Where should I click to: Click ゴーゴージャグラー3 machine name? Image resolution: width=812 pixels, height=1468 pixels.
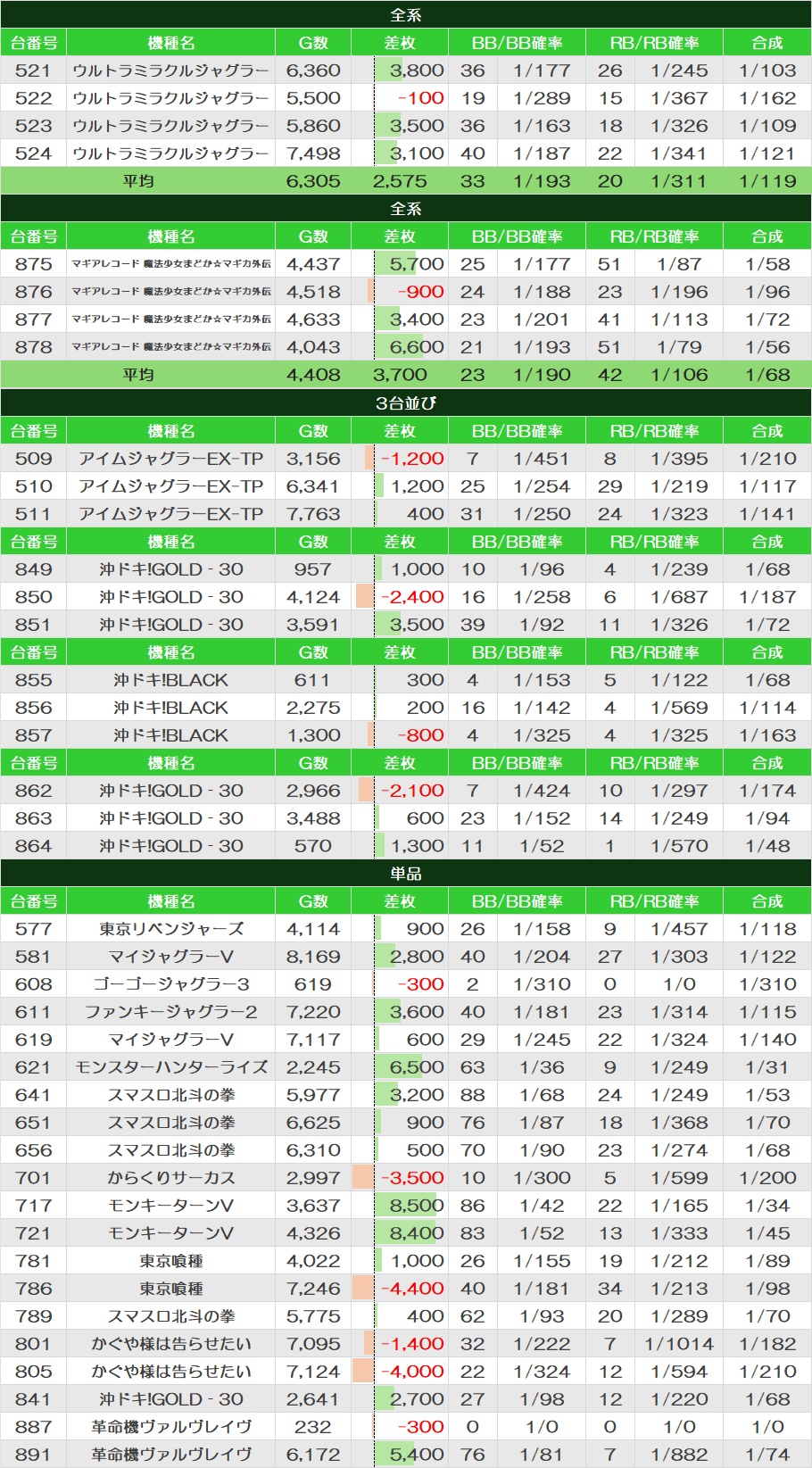point(170,984)
